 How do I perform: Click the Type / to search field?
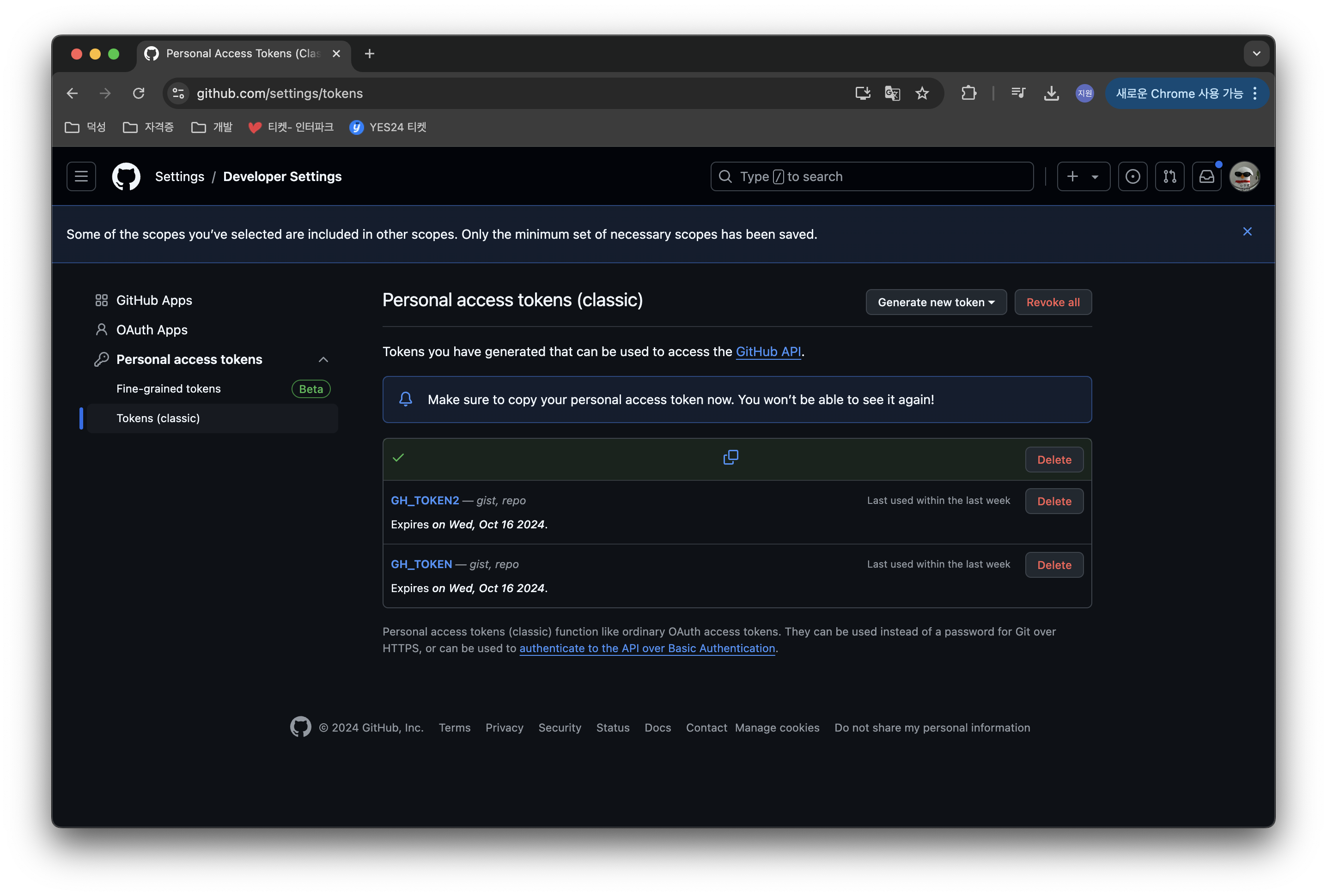pos(871,176)
